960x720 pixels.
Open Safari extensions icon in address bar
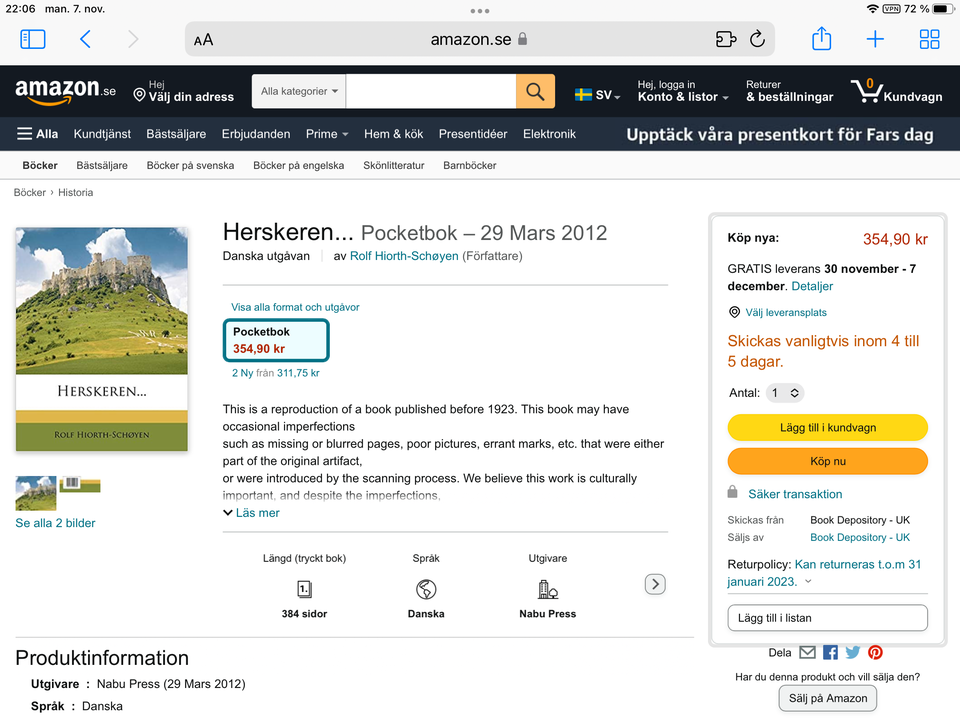pyautogui.click(x=726, y=39)
